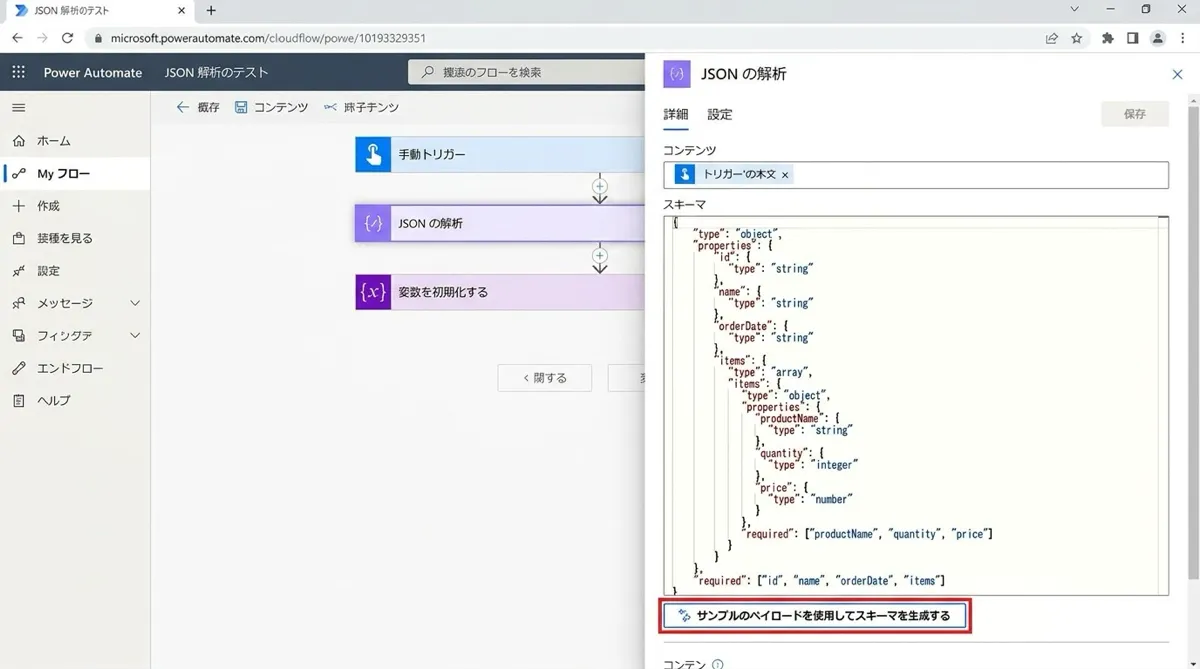Collapse the left navigation hamburger menu
This screenshot has height=669, width=1200.
coord(18,107)
